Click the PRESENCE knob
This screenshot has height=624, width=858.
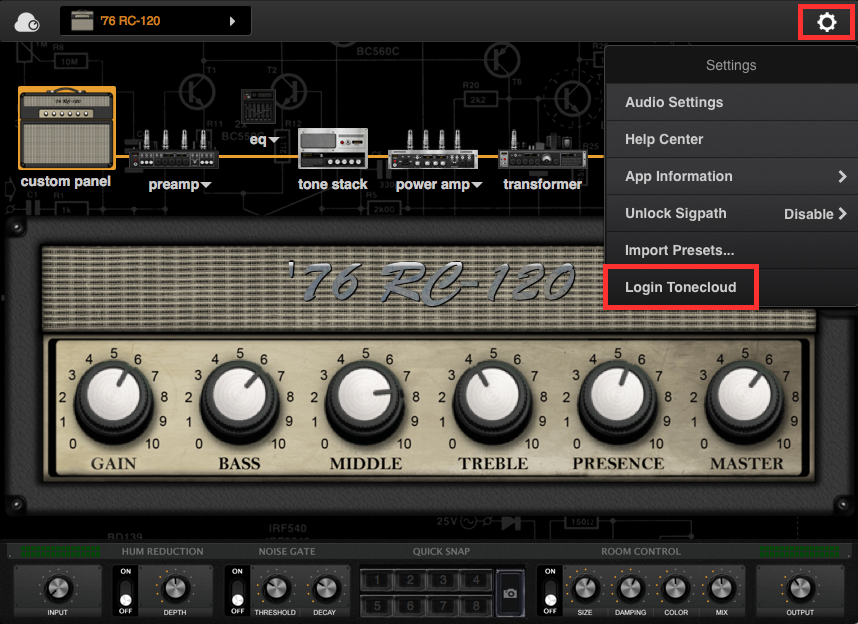tap(618, 401)
